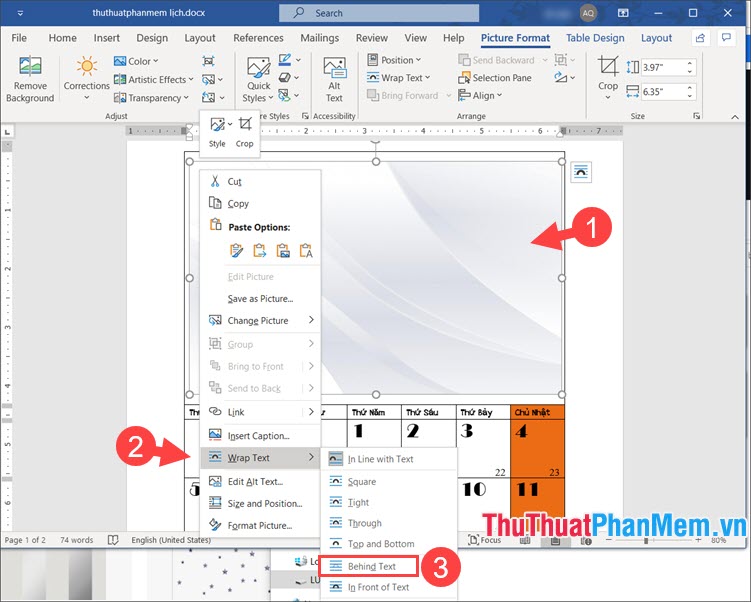Switch to Focus mode in status bar
The image size is (751, 602).
click(x=485, y=540)
